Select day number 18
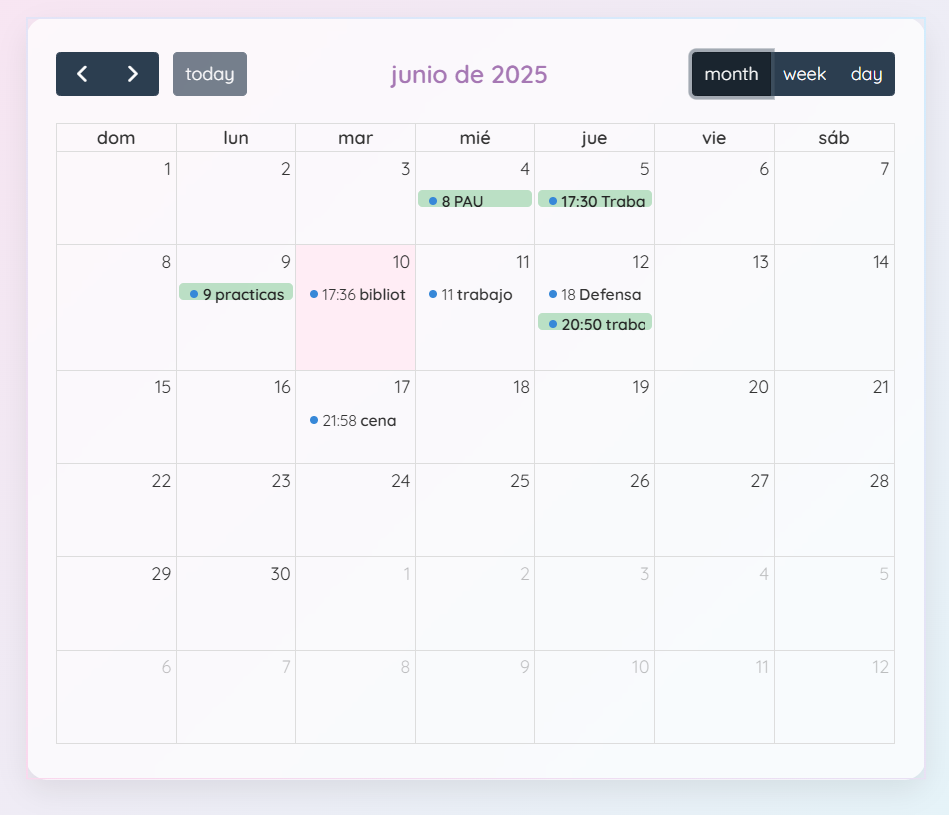 [x=521, y=387]
